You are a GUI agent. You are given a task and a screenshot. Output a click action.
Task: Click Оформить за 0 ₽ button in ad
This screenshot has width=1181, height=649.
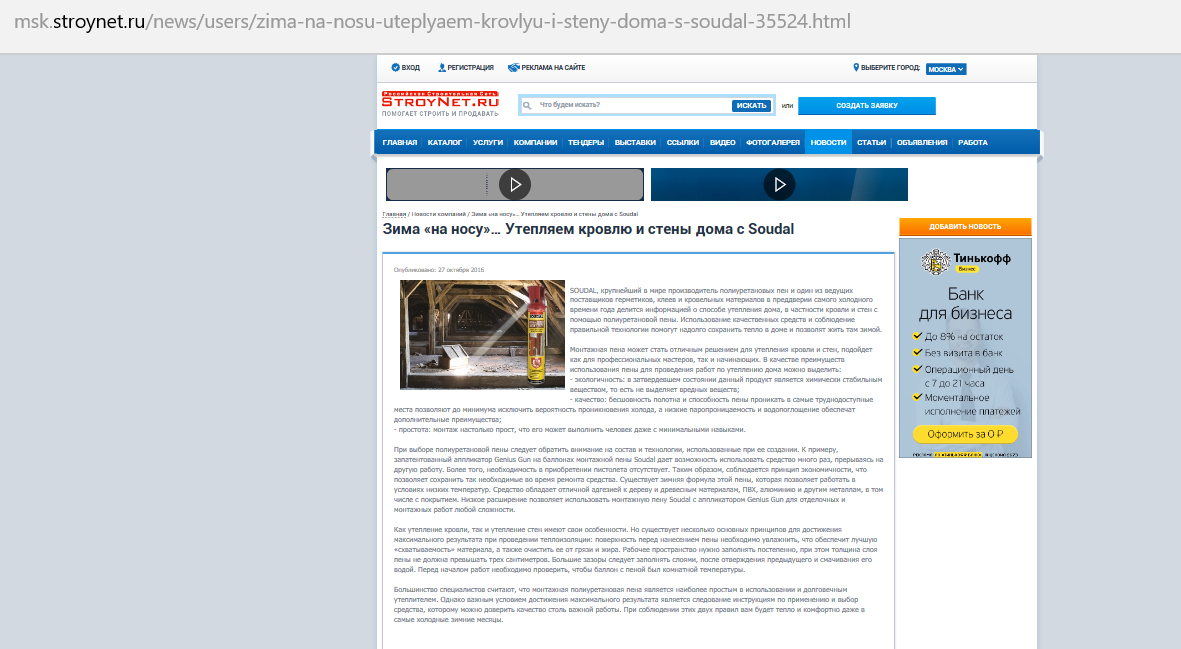965,434
